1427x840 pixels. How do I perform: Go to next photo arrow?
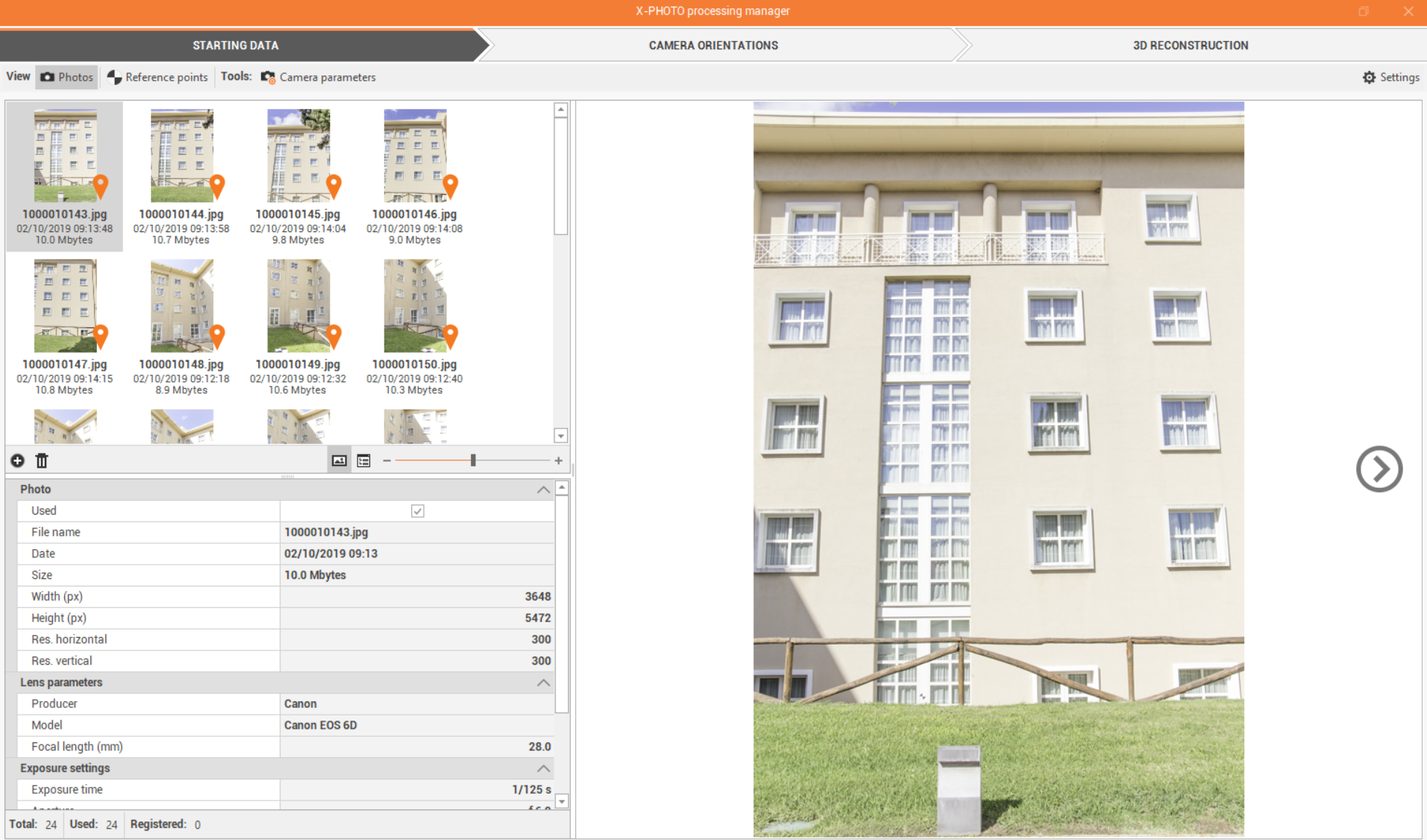tap(1378, 469)
